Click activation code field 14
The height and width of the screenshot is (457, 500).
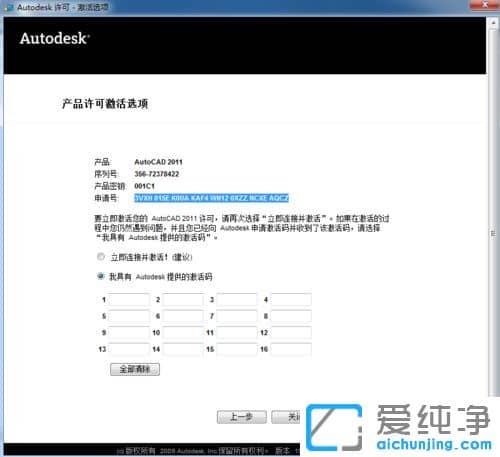(x=183, y=349)
